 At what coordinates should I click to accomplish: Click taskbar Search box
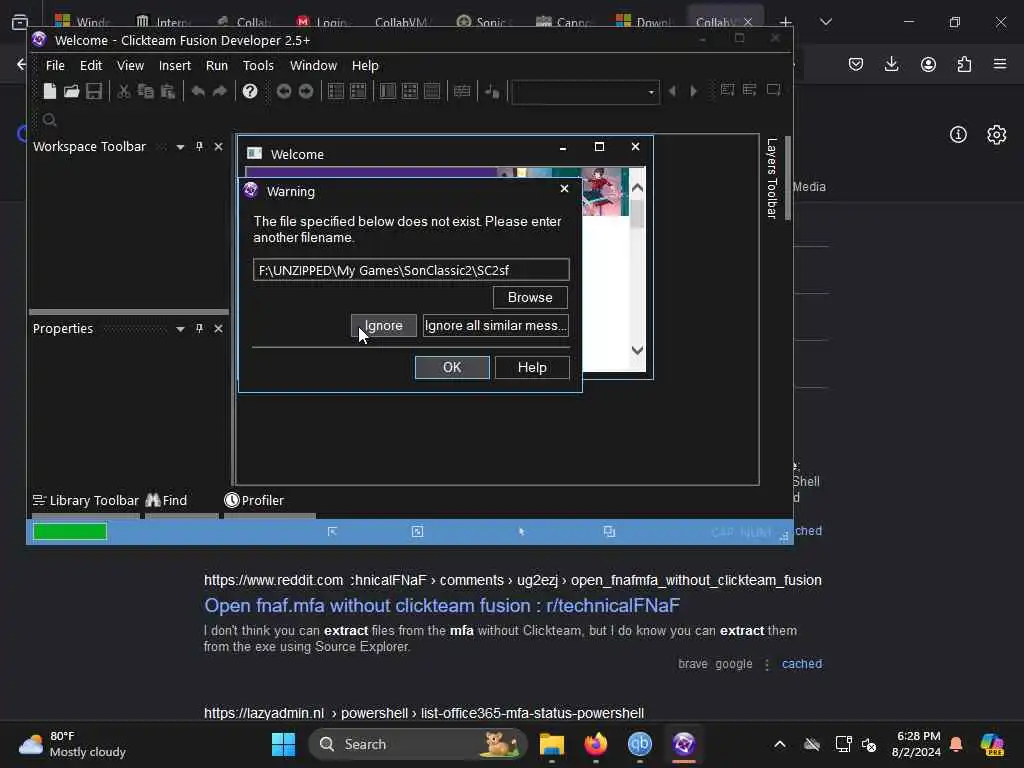[x=418, y=744]
